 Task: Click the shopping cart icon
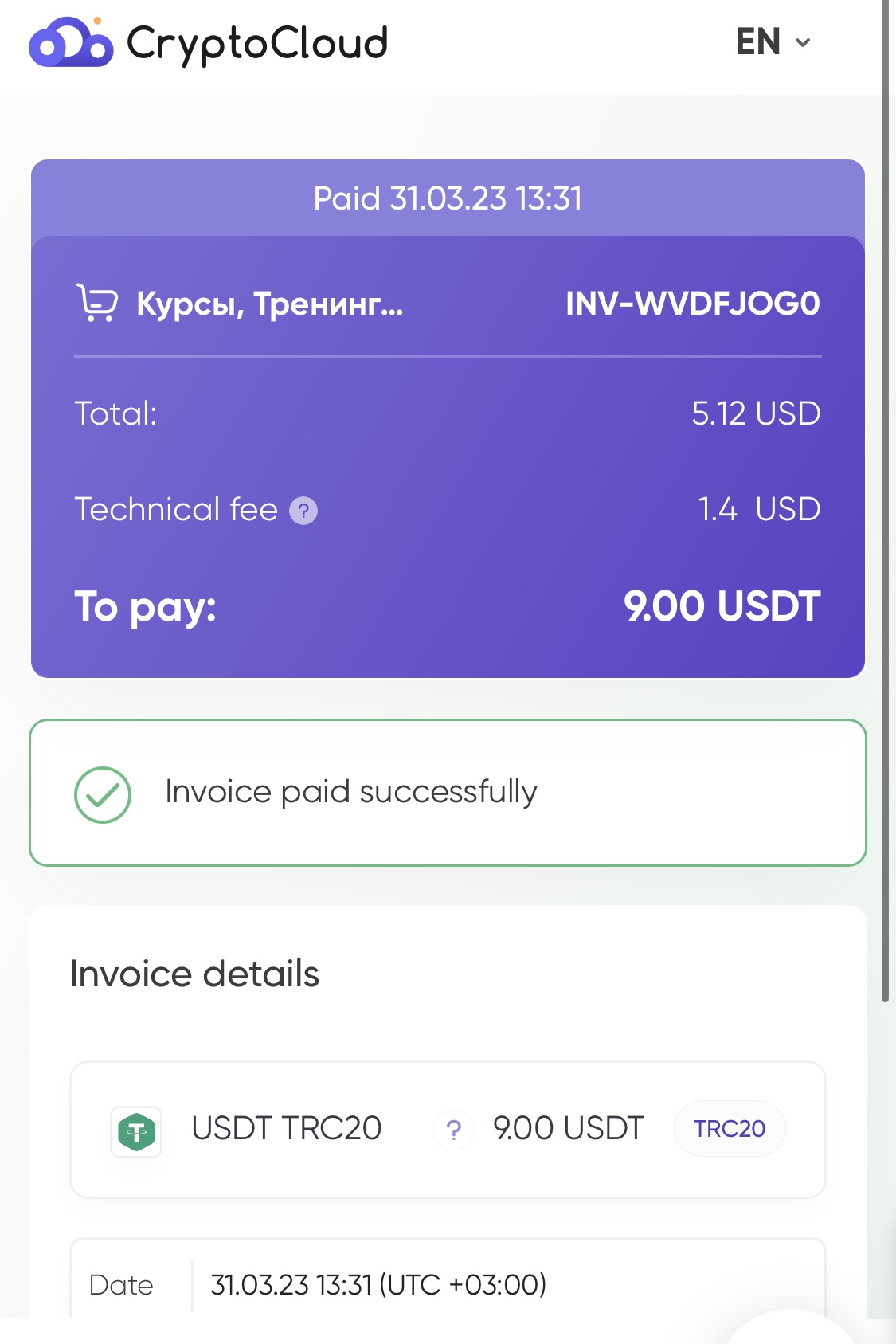tap(97, 303)
